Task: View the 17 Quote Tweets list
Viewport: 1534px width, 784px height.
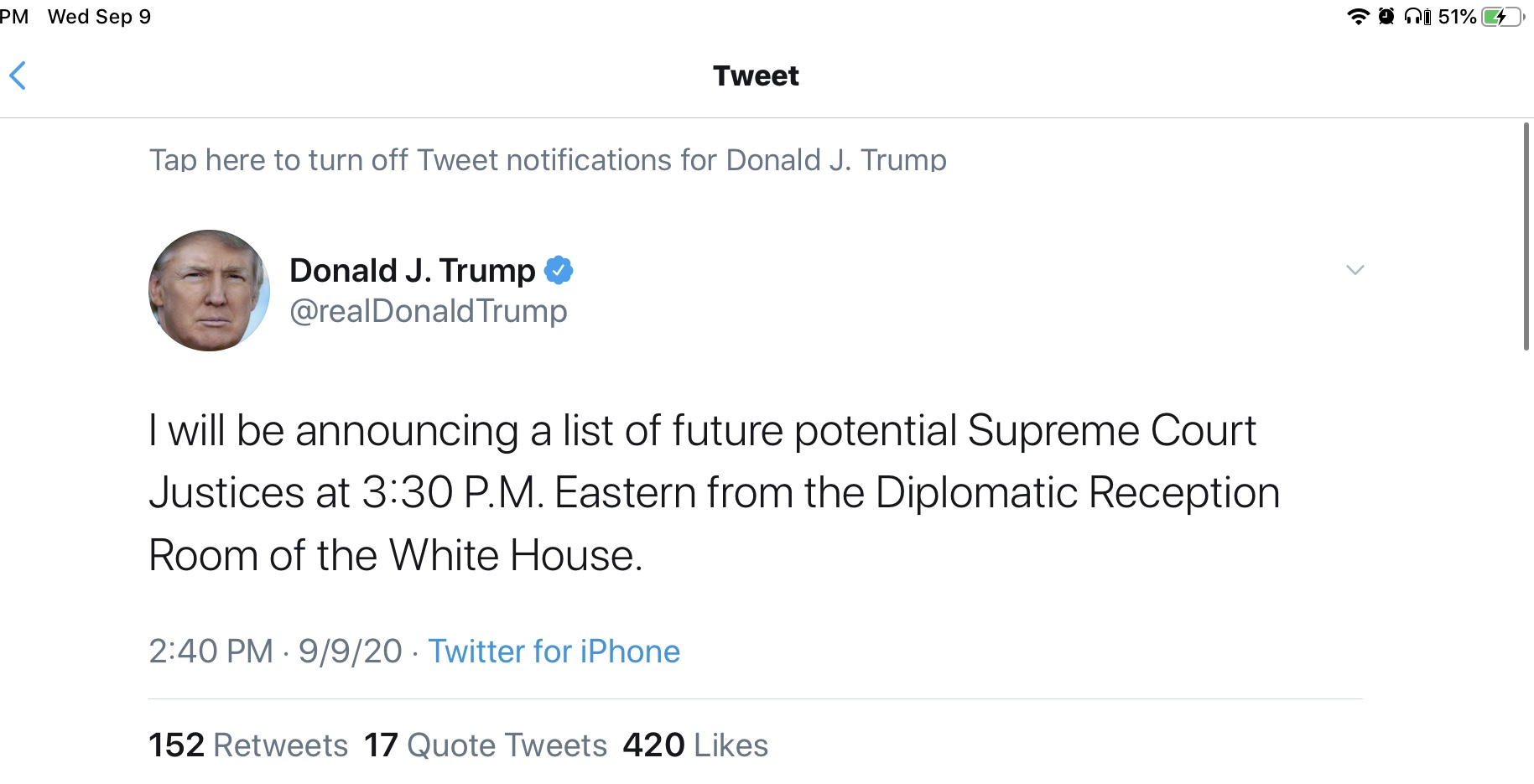Action: (x=486, y=745)
